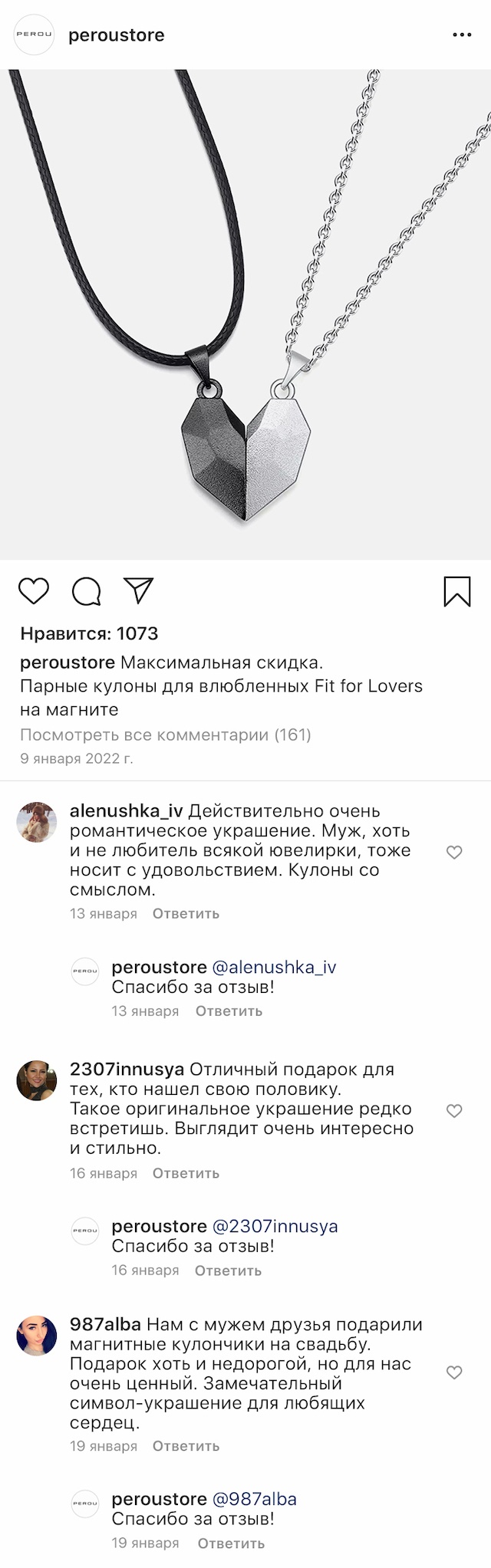
Task: Reply to the 987alba comment
Action: click(186, 1446)
